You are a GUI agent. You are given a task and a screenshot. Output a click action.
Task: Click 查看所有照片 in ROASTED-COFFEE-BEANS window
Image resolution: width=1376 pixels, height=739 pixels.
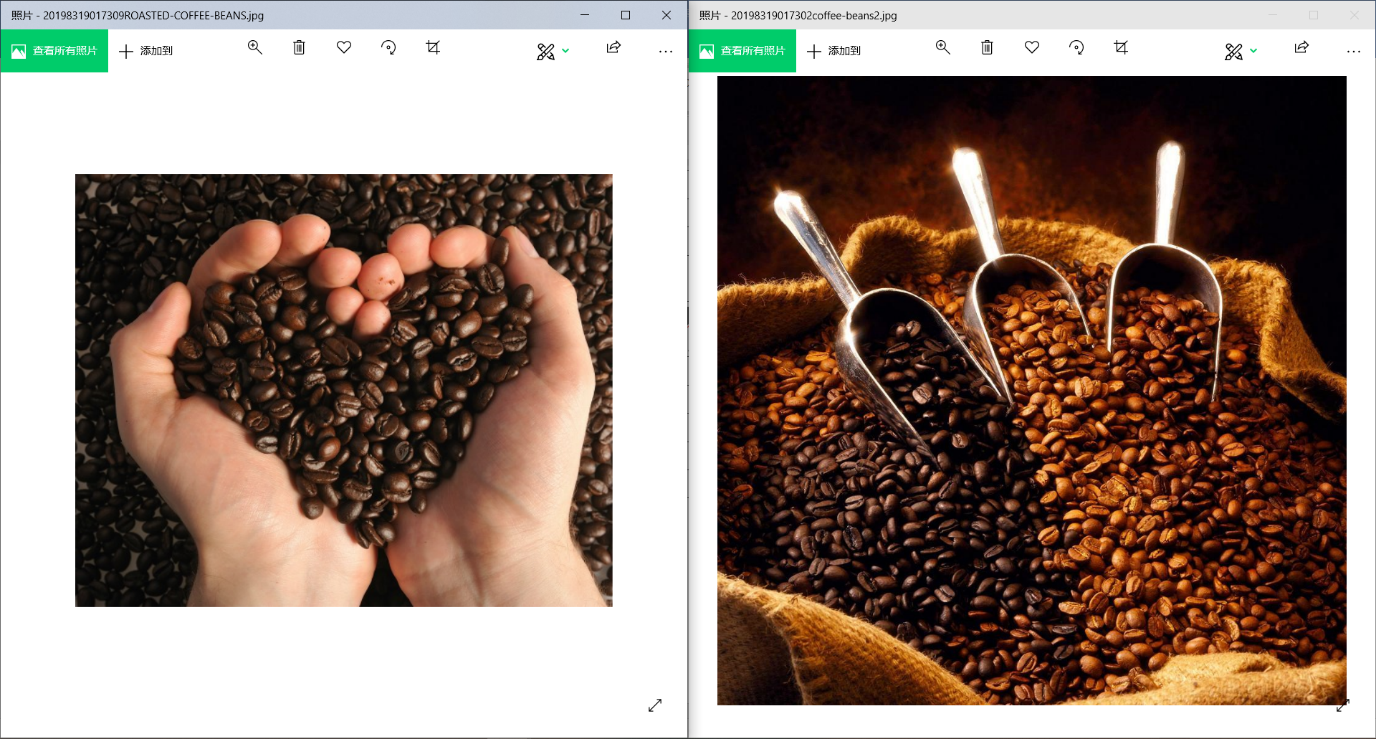(54, 51)
